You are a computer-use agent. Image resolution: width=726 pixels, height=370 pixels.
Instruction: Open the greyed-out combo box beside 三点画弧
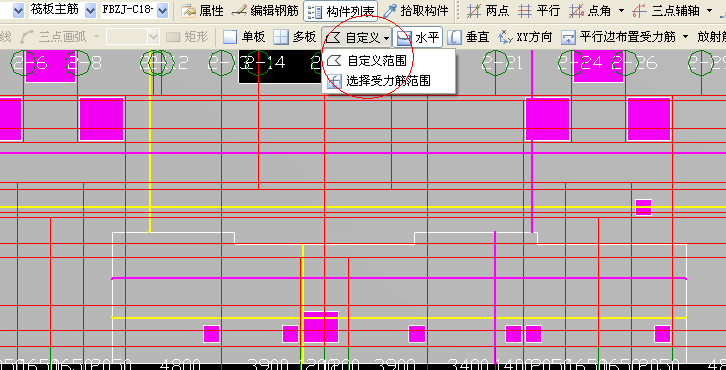(133, 37)
